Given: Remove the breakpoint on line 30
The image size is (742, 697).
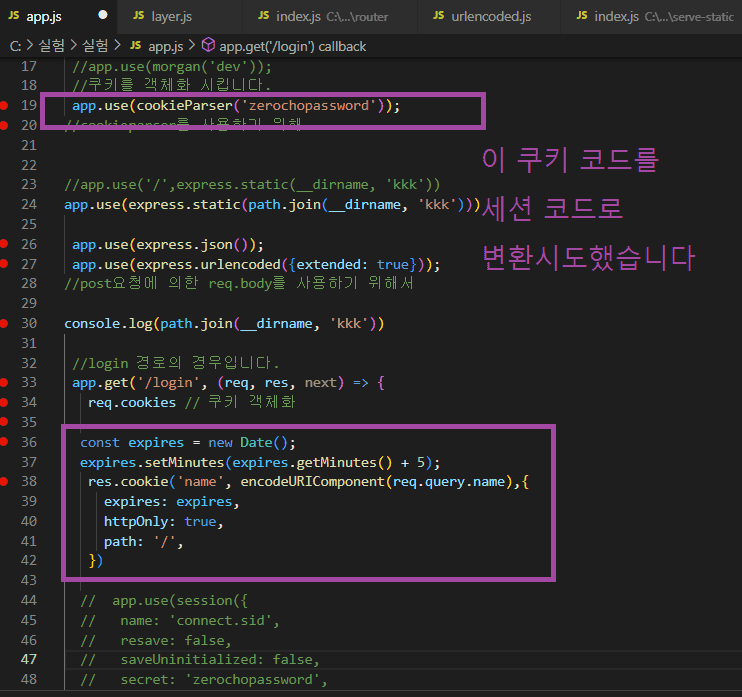Looking at the screenshot, I should point(5,323).
